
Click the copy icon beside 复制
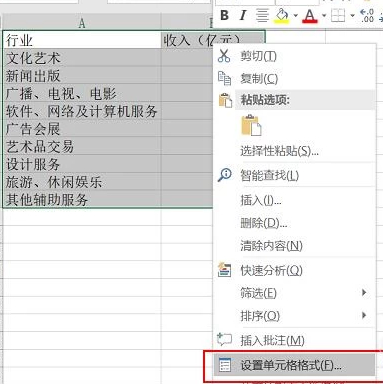pos(224,78)
